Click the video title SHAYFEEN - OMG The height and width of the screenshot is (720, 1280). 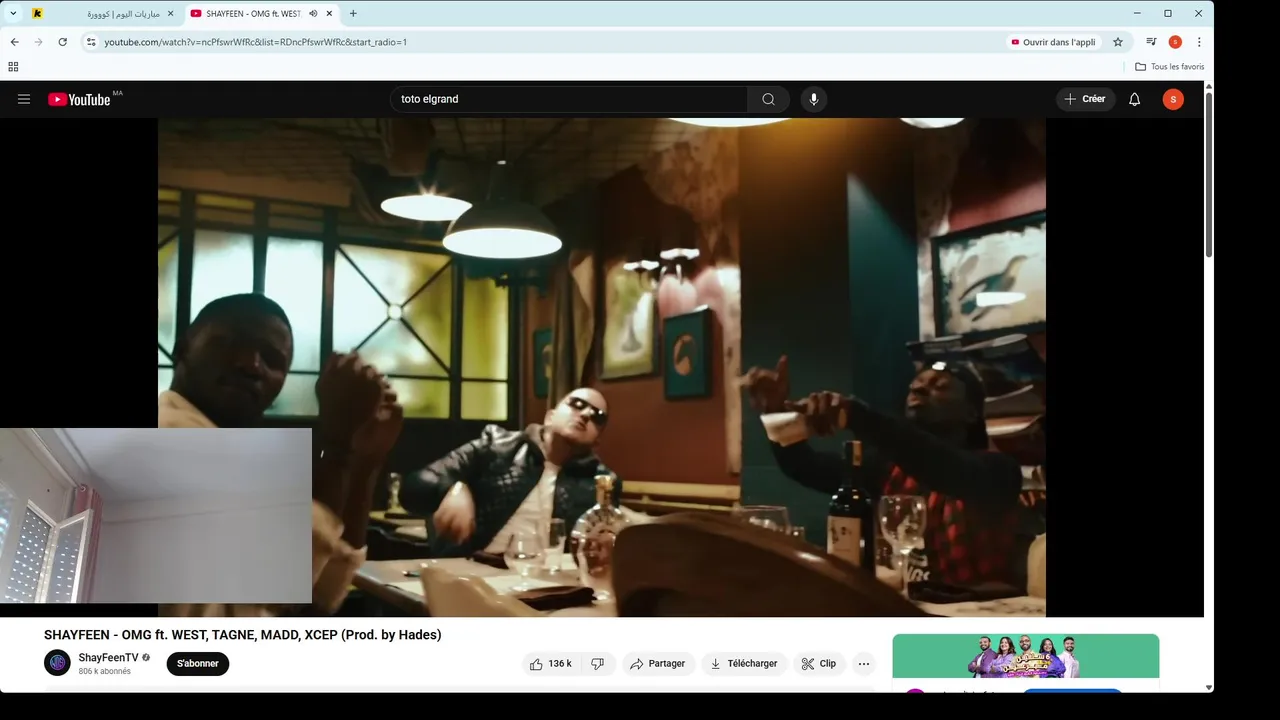coord(242,635)
